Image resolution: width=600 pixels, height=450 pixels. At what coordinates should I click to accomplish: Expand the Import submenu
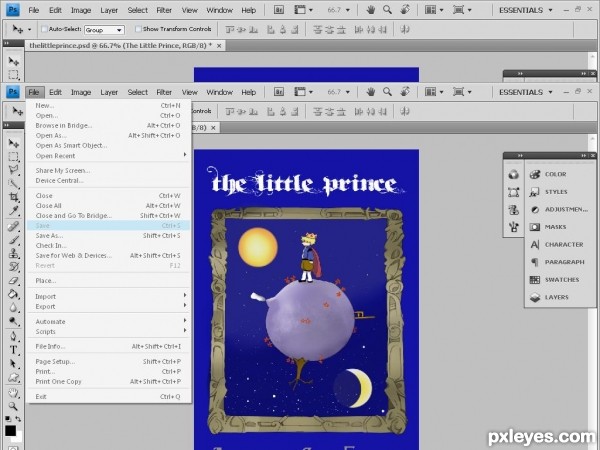(109, 297)
